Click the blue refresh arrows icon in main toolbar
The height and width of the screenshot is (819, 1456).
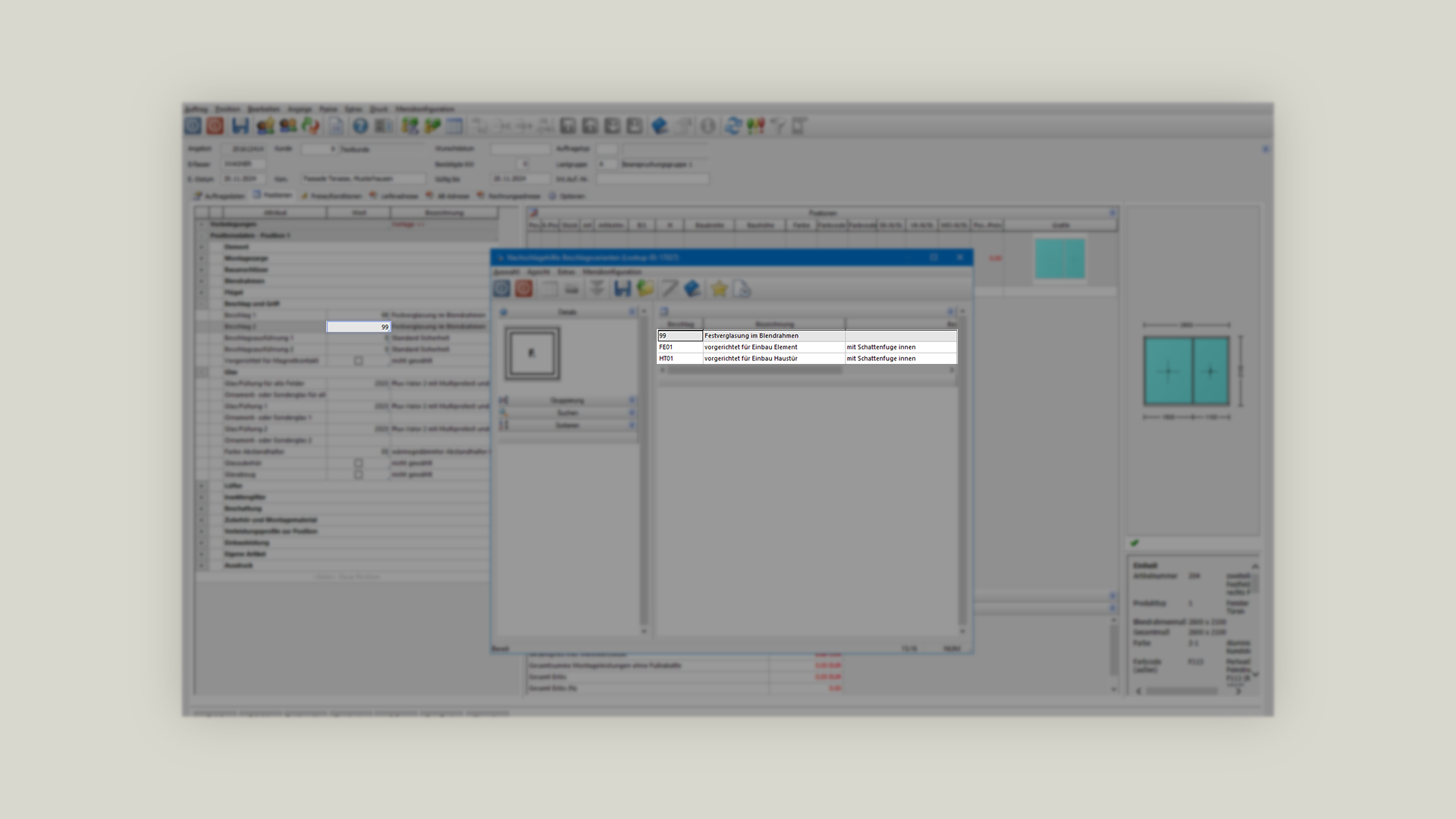(733, 126)
